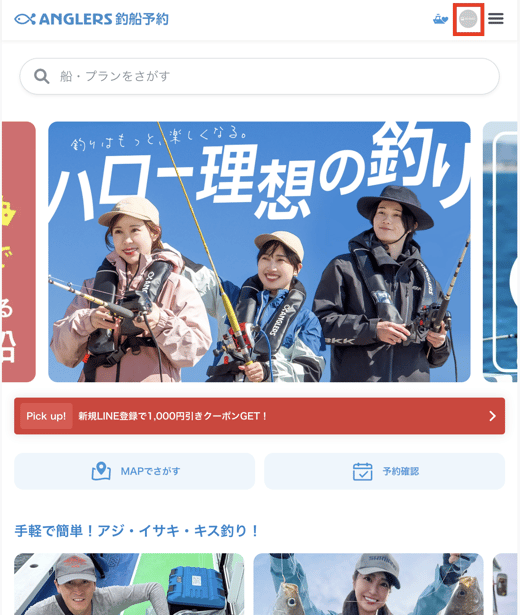Screen dimensions: 520x615
Task: Click the map pin icon
Action: (x=101, y=471)
